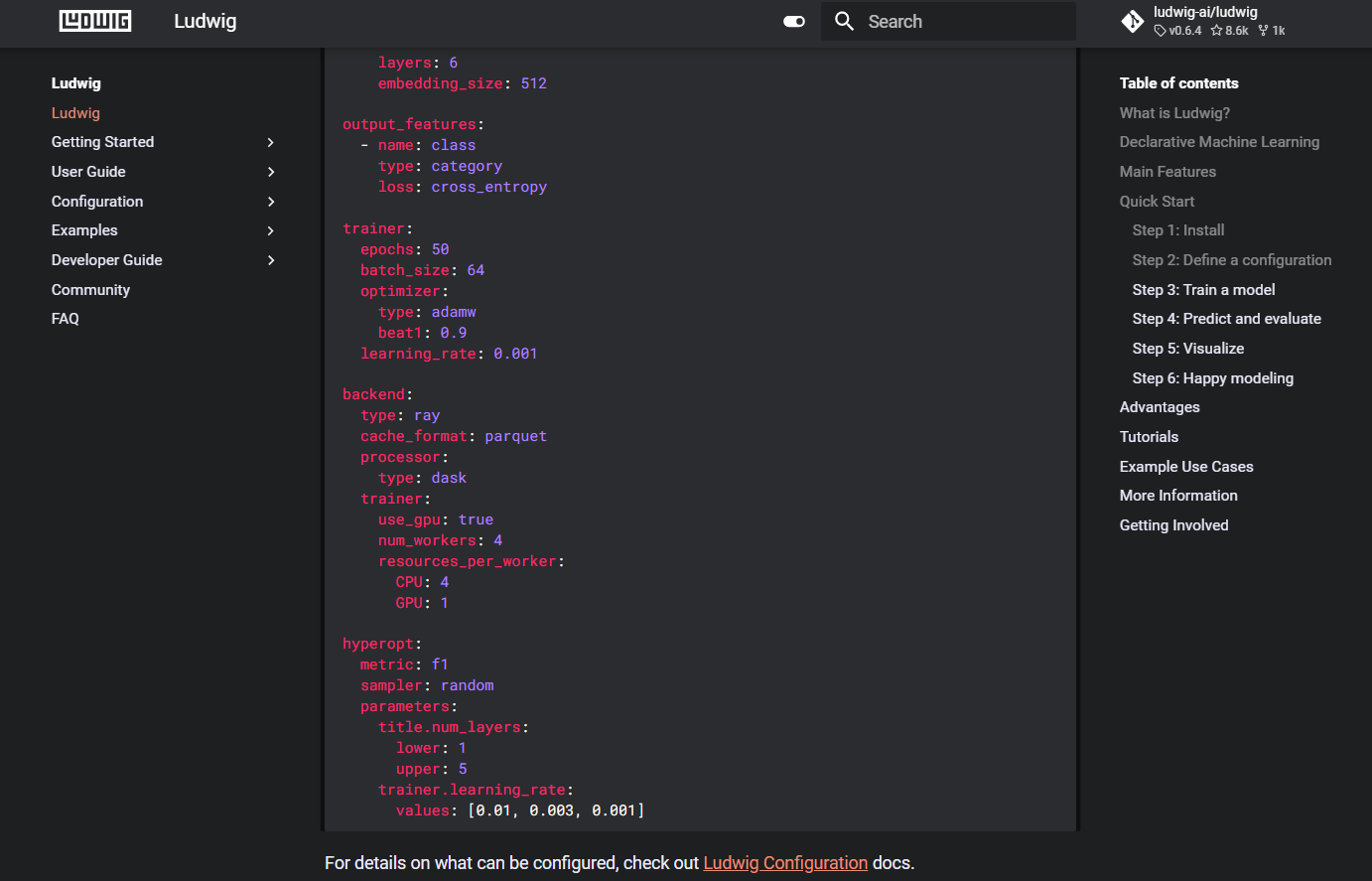This screenshot has width=1372, height=881.
Task: Click the star icon showing 8.6k stars
Action: 1216,30
